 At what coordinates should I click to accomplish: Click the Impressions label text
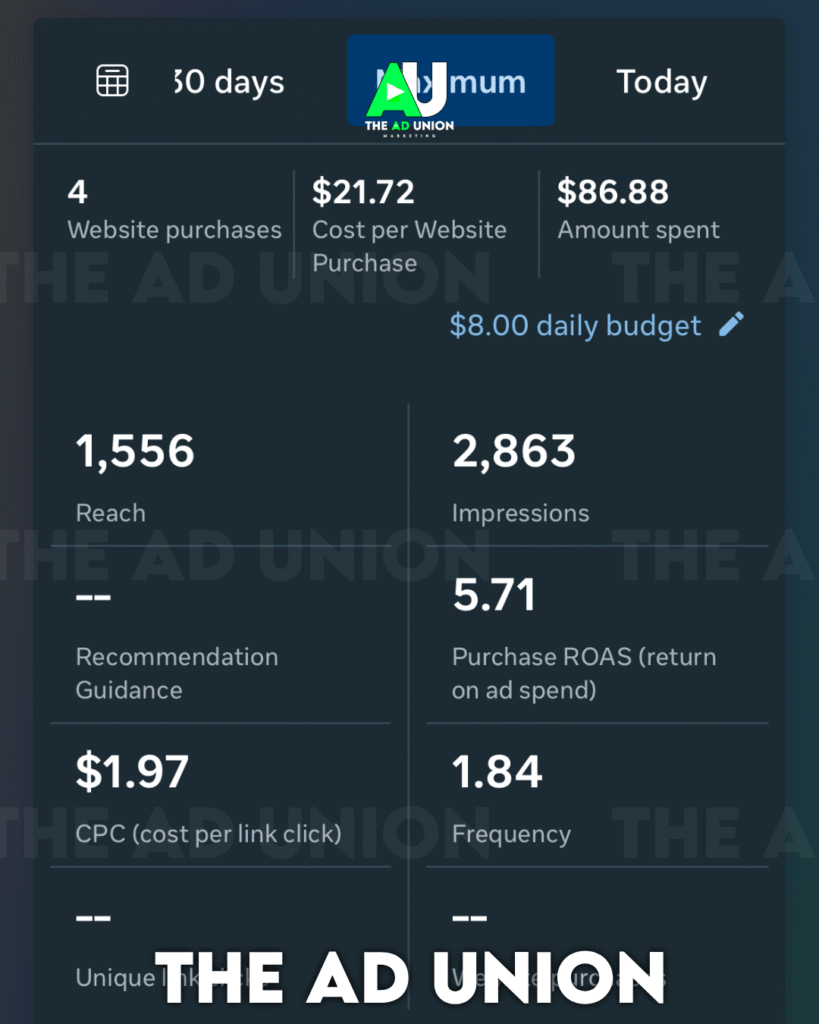[520, 513]
